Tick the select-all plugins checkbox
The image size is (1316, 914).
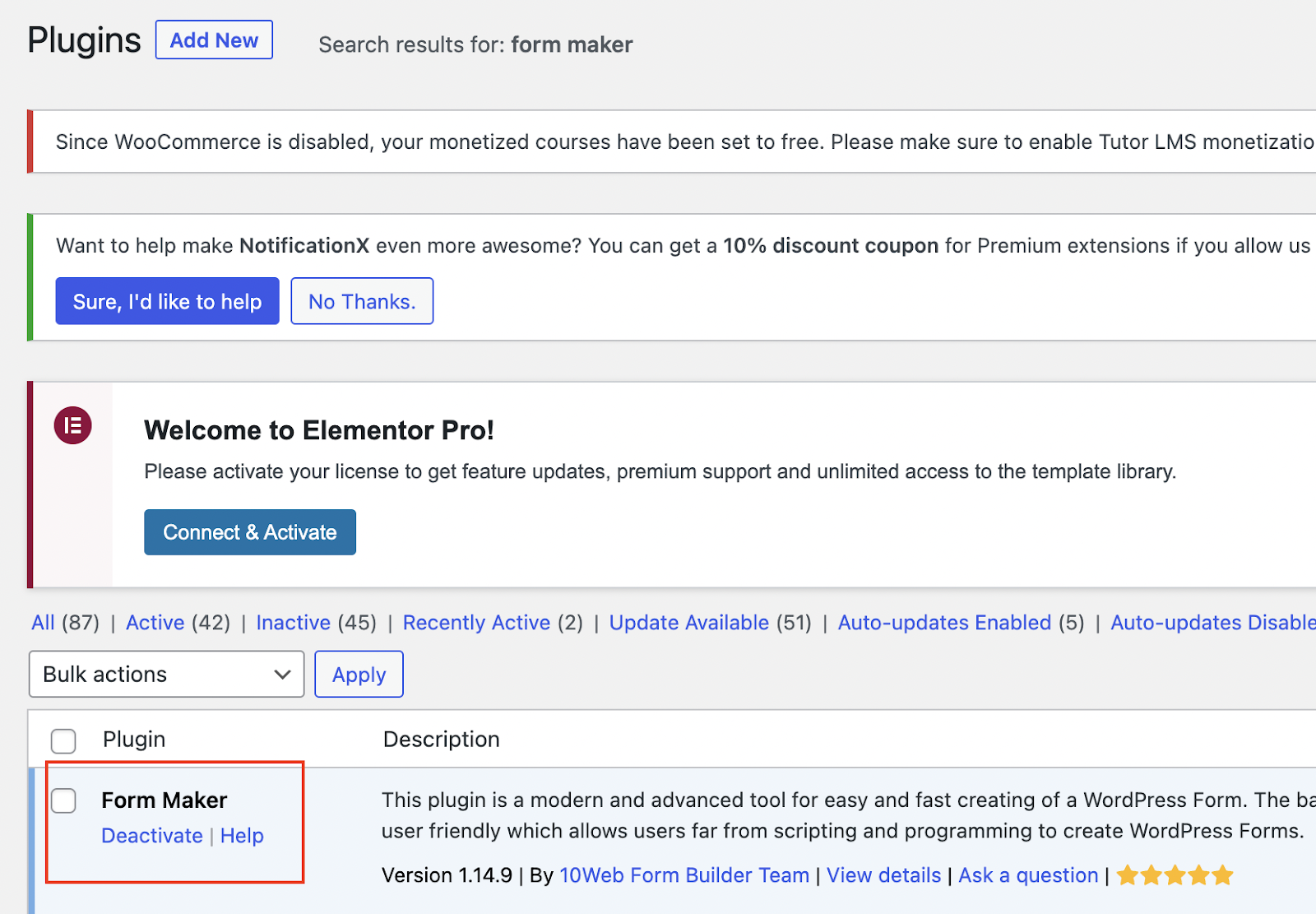(63, 740)
